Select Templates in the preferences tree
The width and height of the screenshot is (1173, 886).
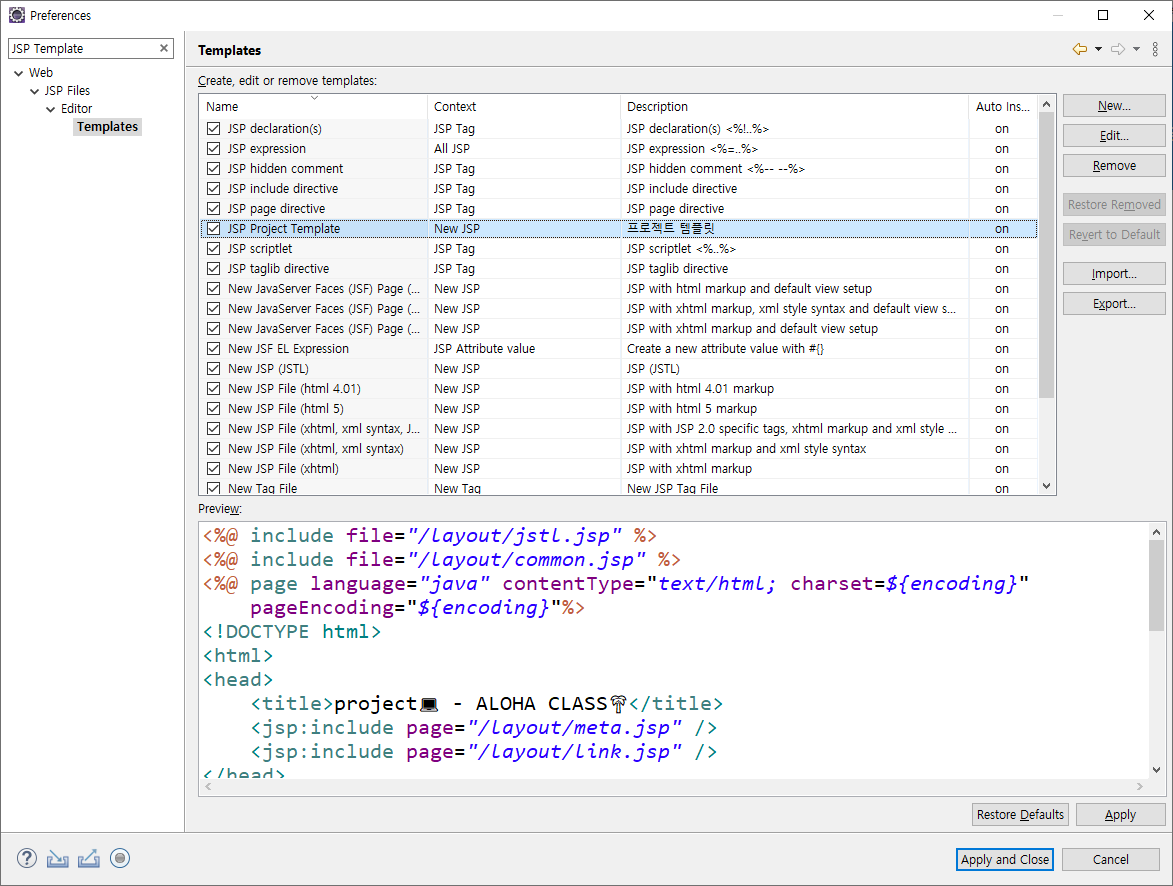(107, 126)
